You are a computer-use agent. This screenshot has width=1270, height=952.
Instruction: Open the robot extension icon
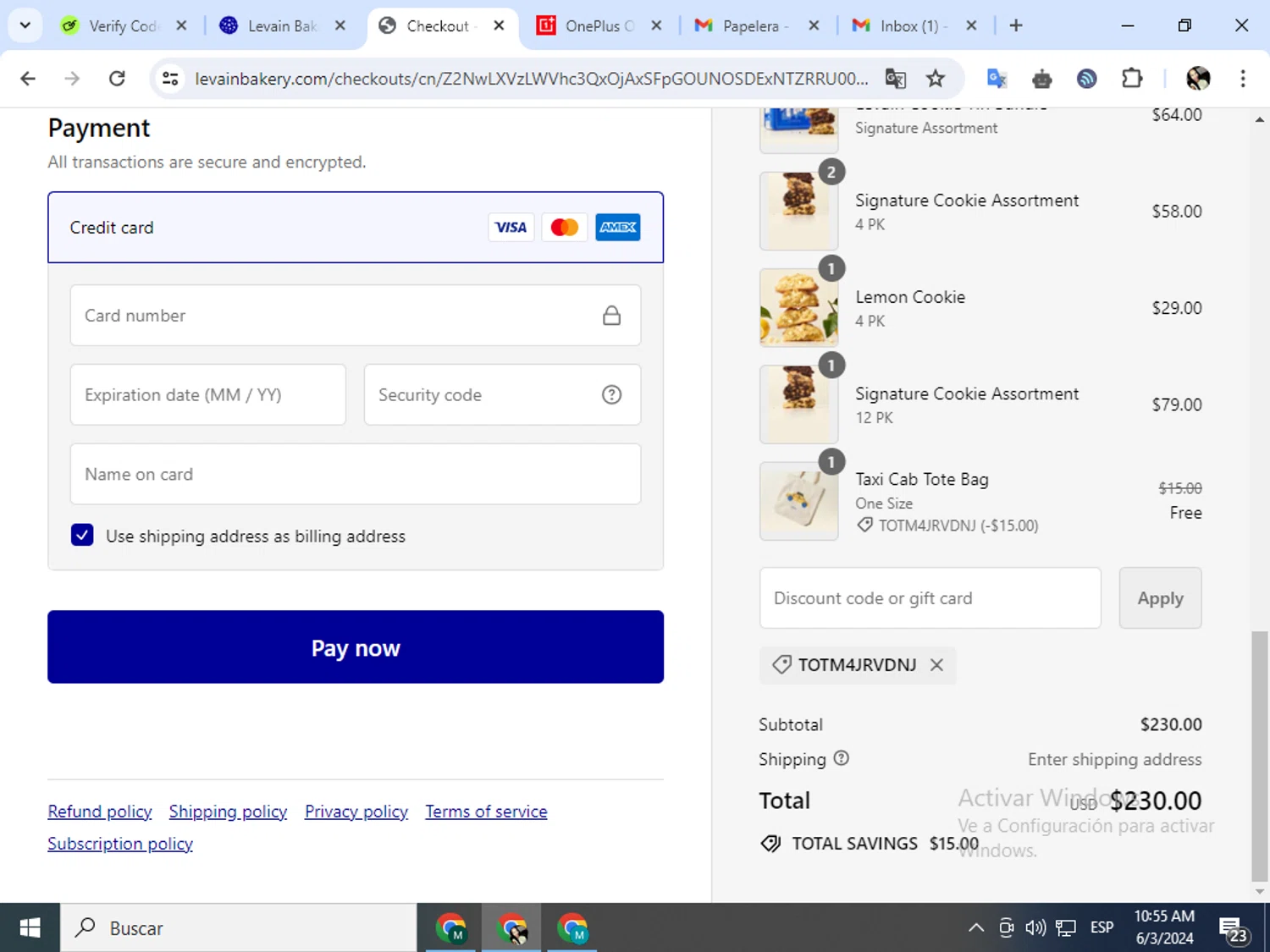click(1042, 79)
